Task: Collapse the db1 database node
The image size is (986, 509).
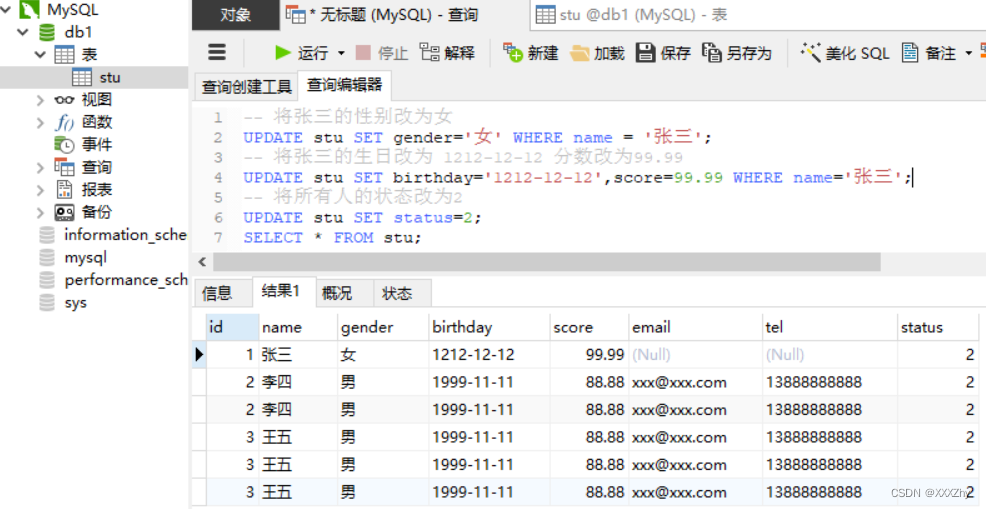Action: [23, 32]
